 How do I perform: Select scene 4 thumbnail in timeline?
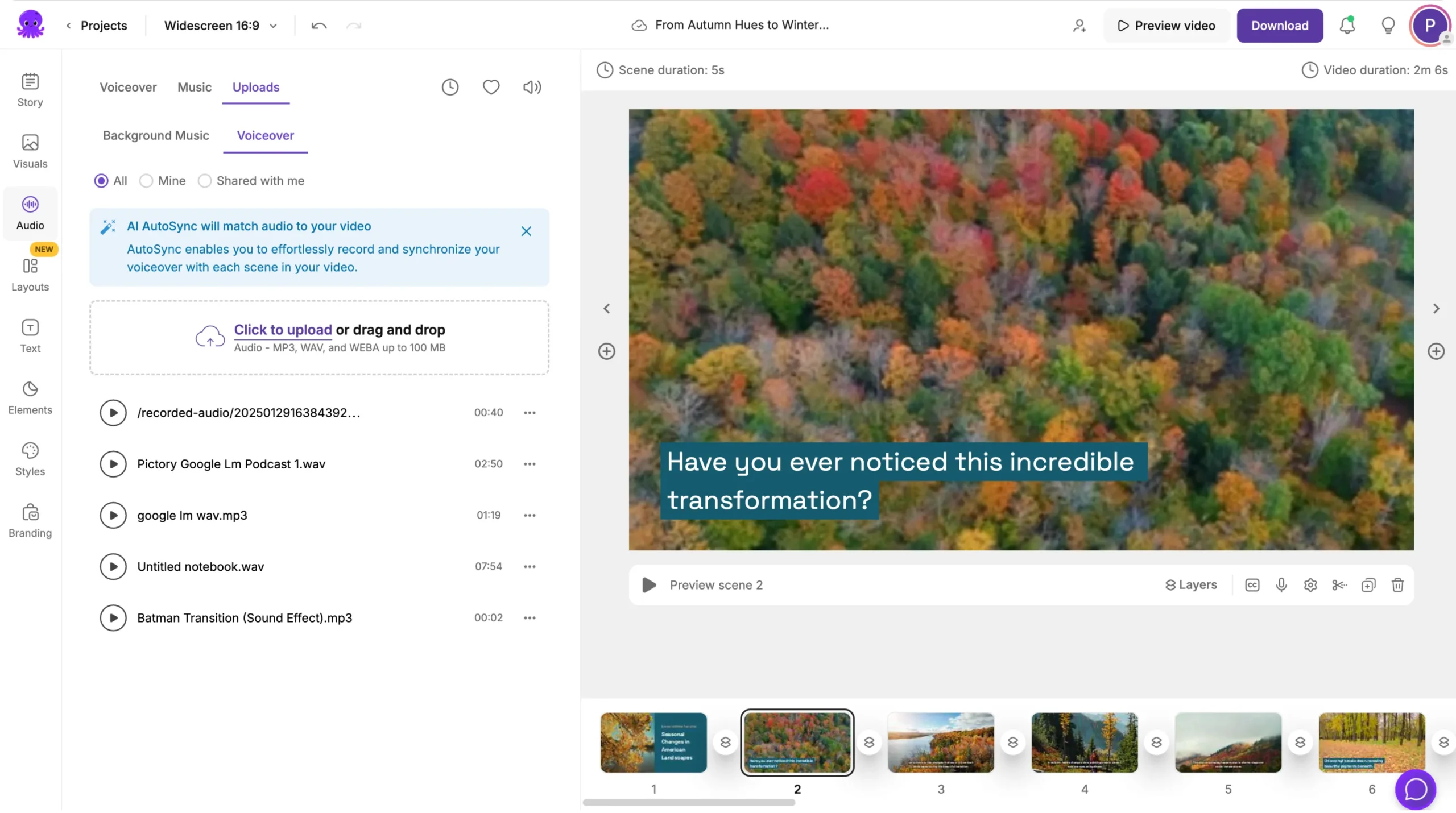click(x=1084, y=743)
